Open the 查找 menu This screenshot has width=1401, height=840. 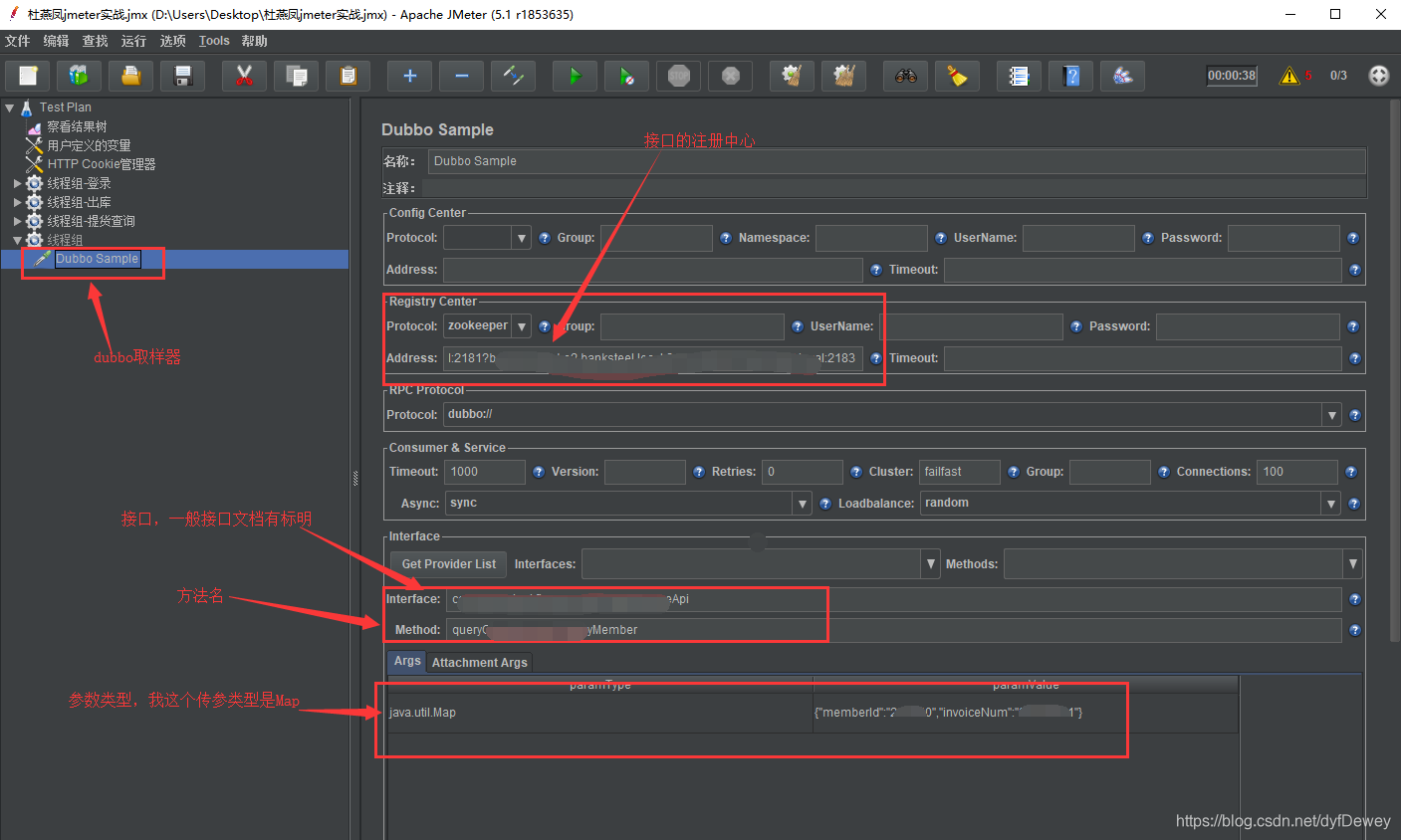[96, 41]
